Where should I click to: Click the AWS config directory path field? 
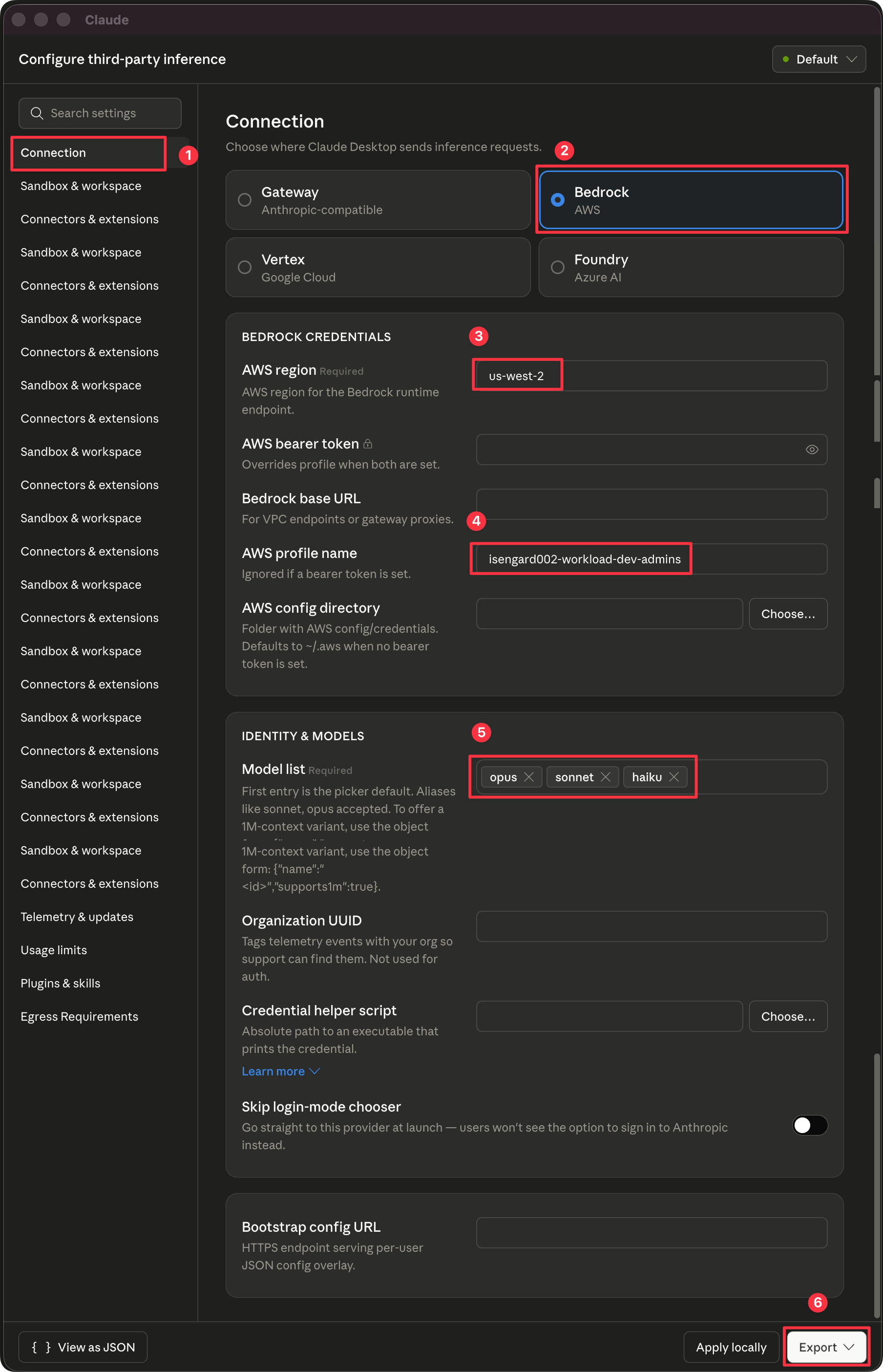click(609, 614)
